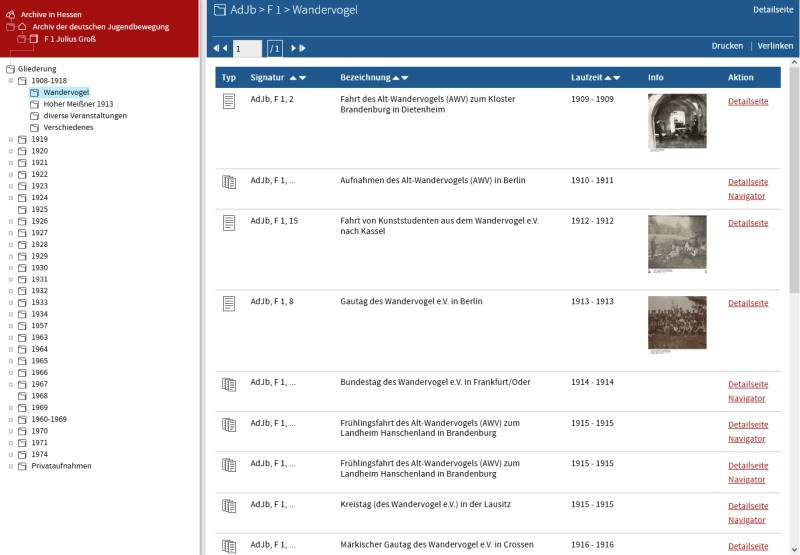Click the header folder icon beside AdJb breadcrumb
Image resolution: width=800 pixels, height=555 pixels.
click(219, 10)
